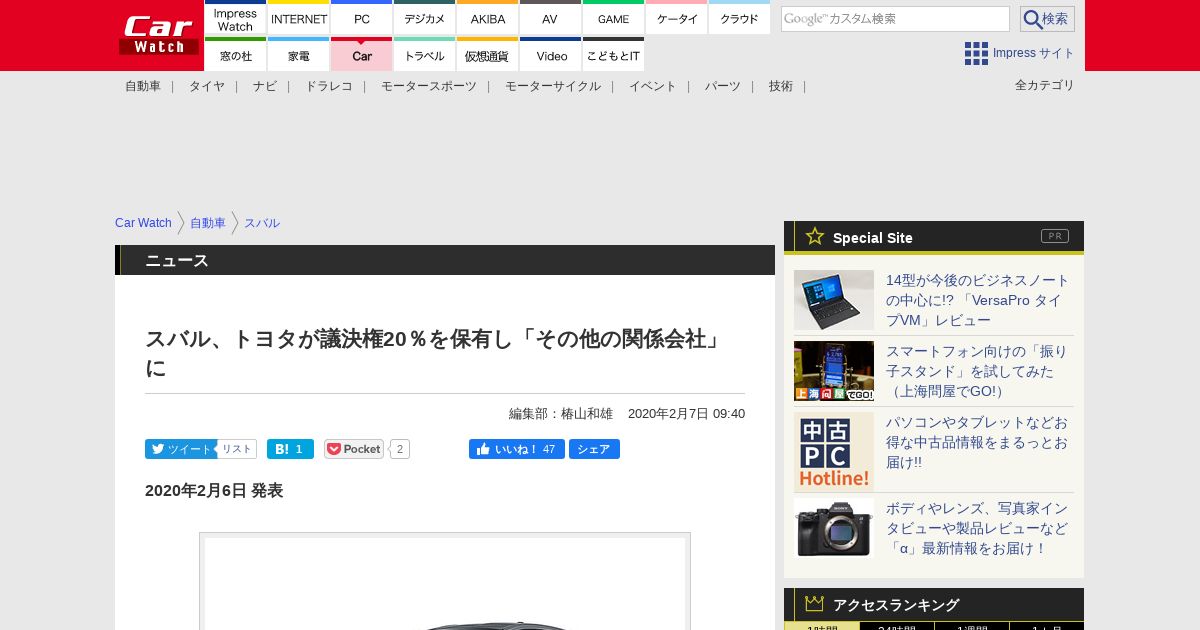
Task: Open the Sony α camera thumbnail
Action: point(834,528)
